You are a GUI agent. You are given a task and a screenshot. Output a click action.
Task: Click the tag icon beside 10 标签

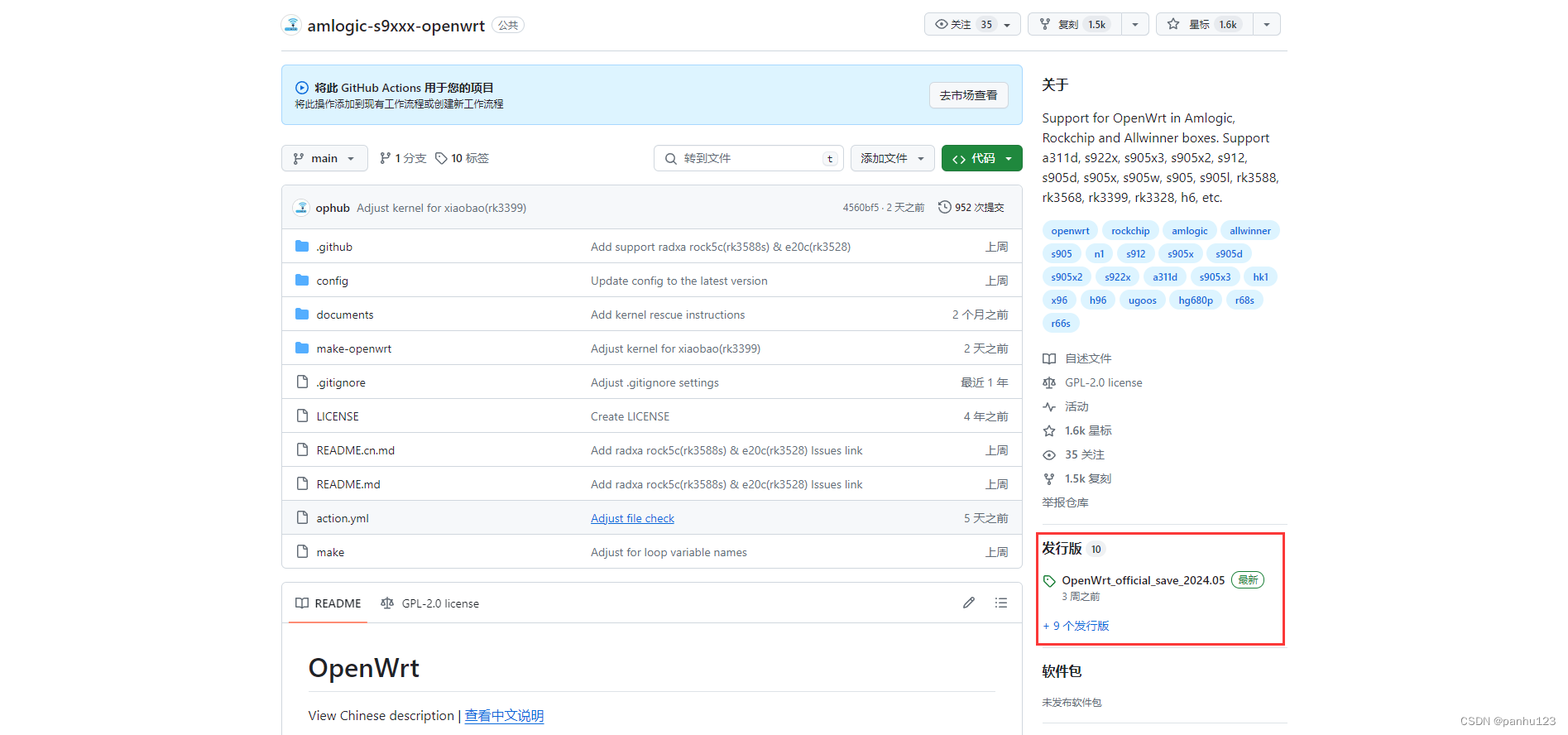[x=441, y=158]
